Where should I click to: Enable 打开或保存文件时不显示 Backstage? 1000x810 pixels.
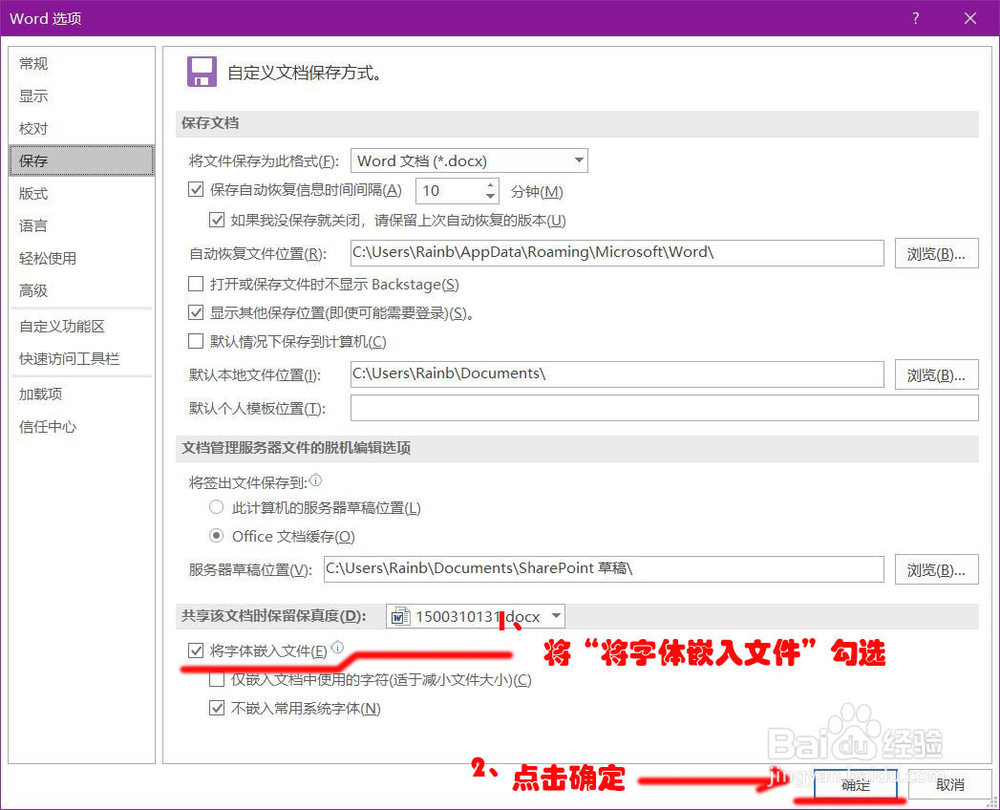tap(194, 284)
